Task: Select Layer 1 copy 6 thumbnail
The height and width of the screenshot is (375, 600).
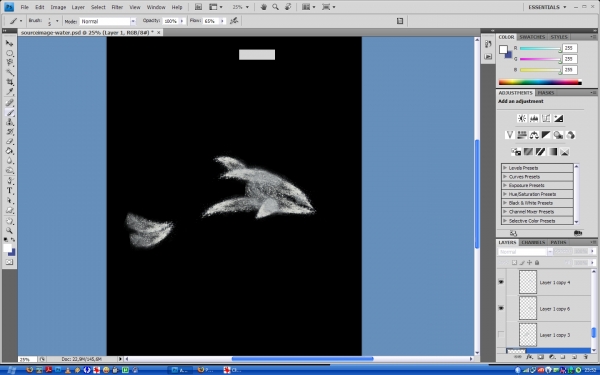Action: [528, 308]
